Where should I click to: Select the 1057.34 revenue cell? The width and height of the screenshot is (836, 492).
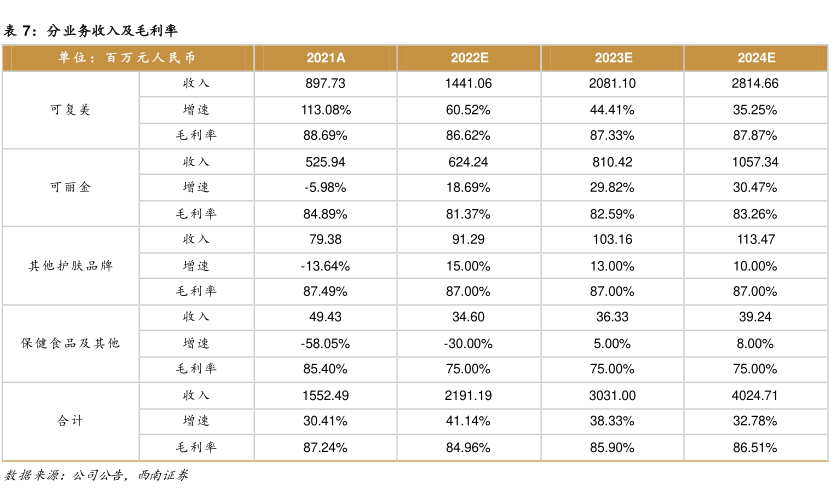pyautogui.click(x=757, y=161)
